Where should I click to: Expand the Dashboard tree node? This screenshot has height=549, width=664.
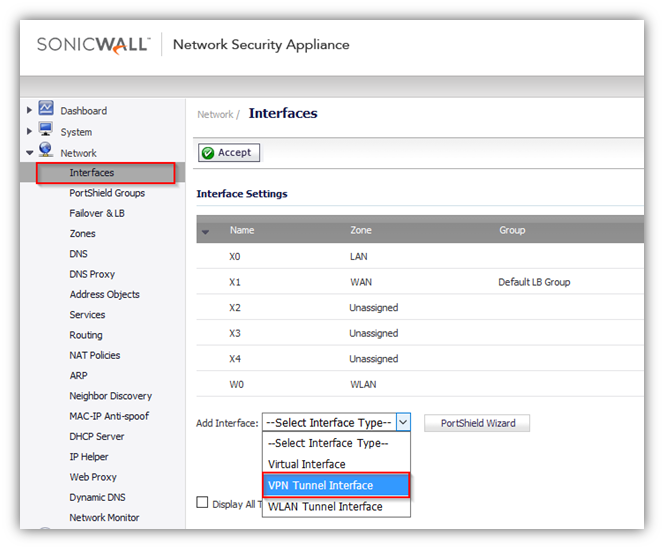tap(29, 111)
